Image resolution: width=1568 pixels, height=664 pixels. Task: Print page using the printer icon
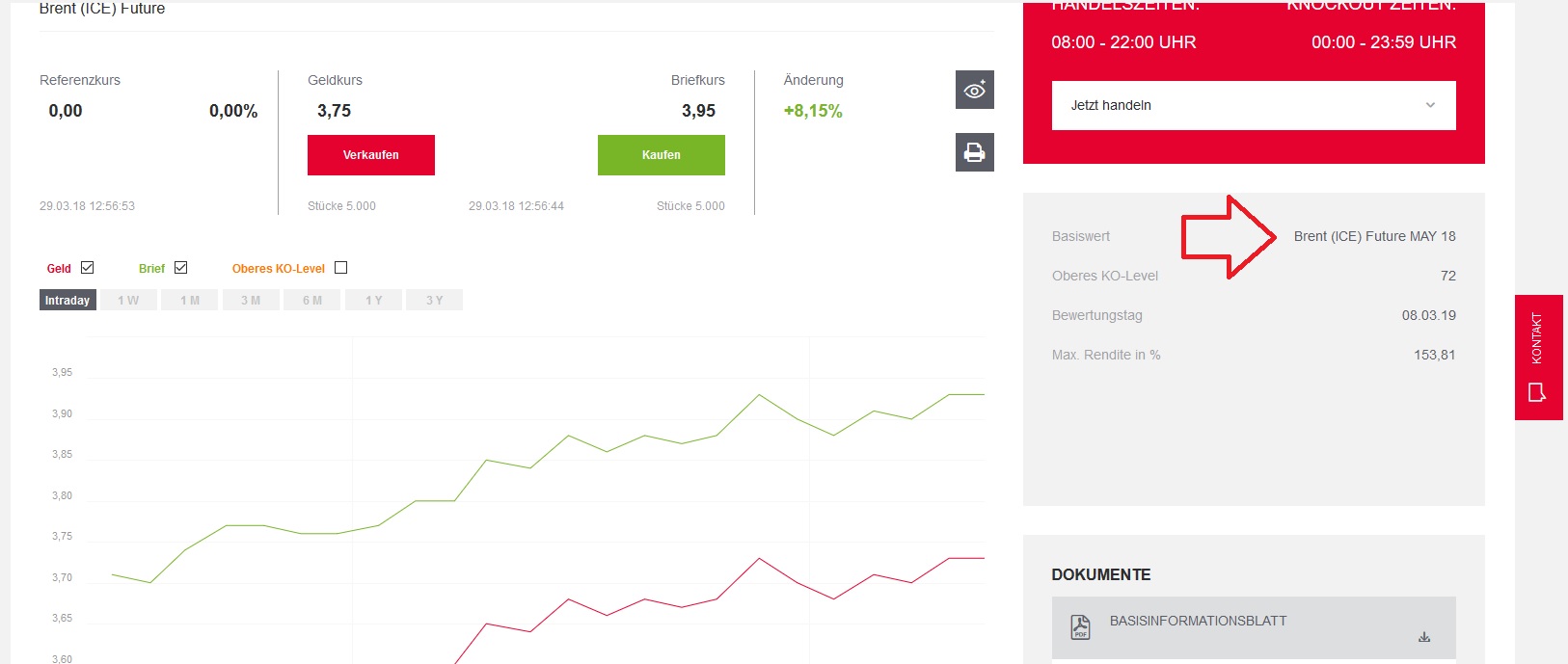pos(974,152)
